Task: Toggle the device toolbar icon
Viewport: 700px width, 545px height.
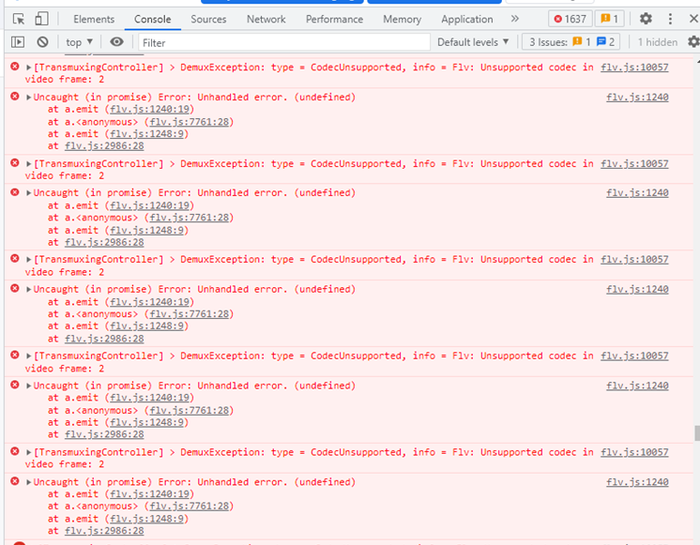Action: (41, 19)
